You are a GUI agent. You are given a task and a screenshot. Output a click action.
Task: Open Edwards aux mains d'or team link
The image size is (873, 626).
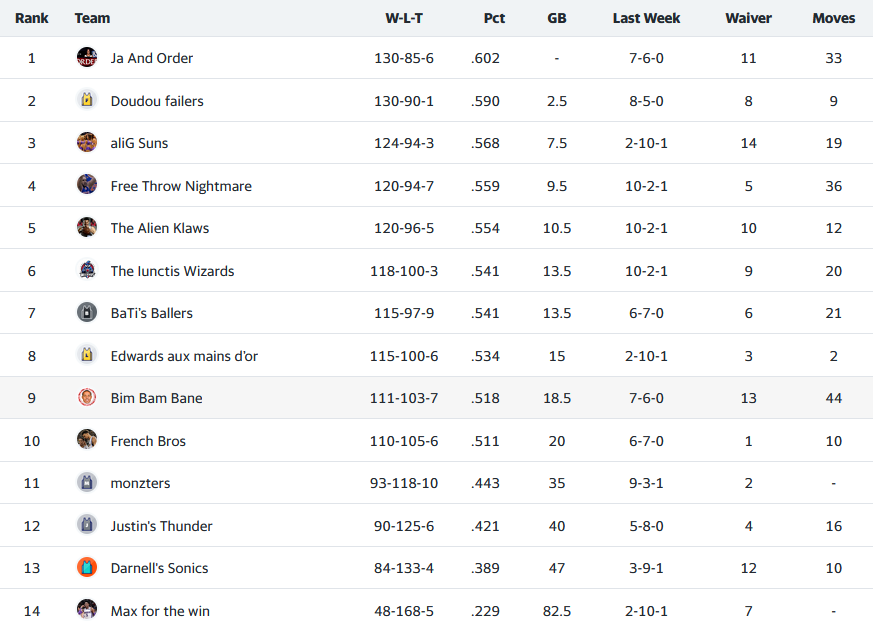[184, 356]
